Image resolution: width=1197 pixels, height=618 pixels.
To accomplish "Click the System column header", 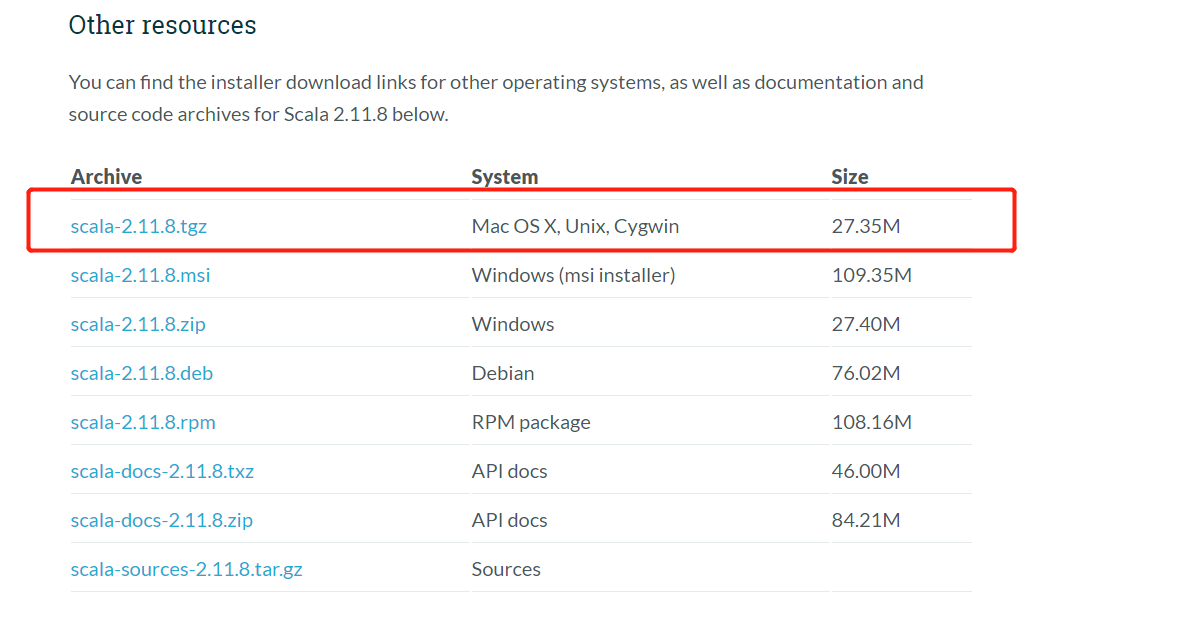I will click(x=504, y=176).
